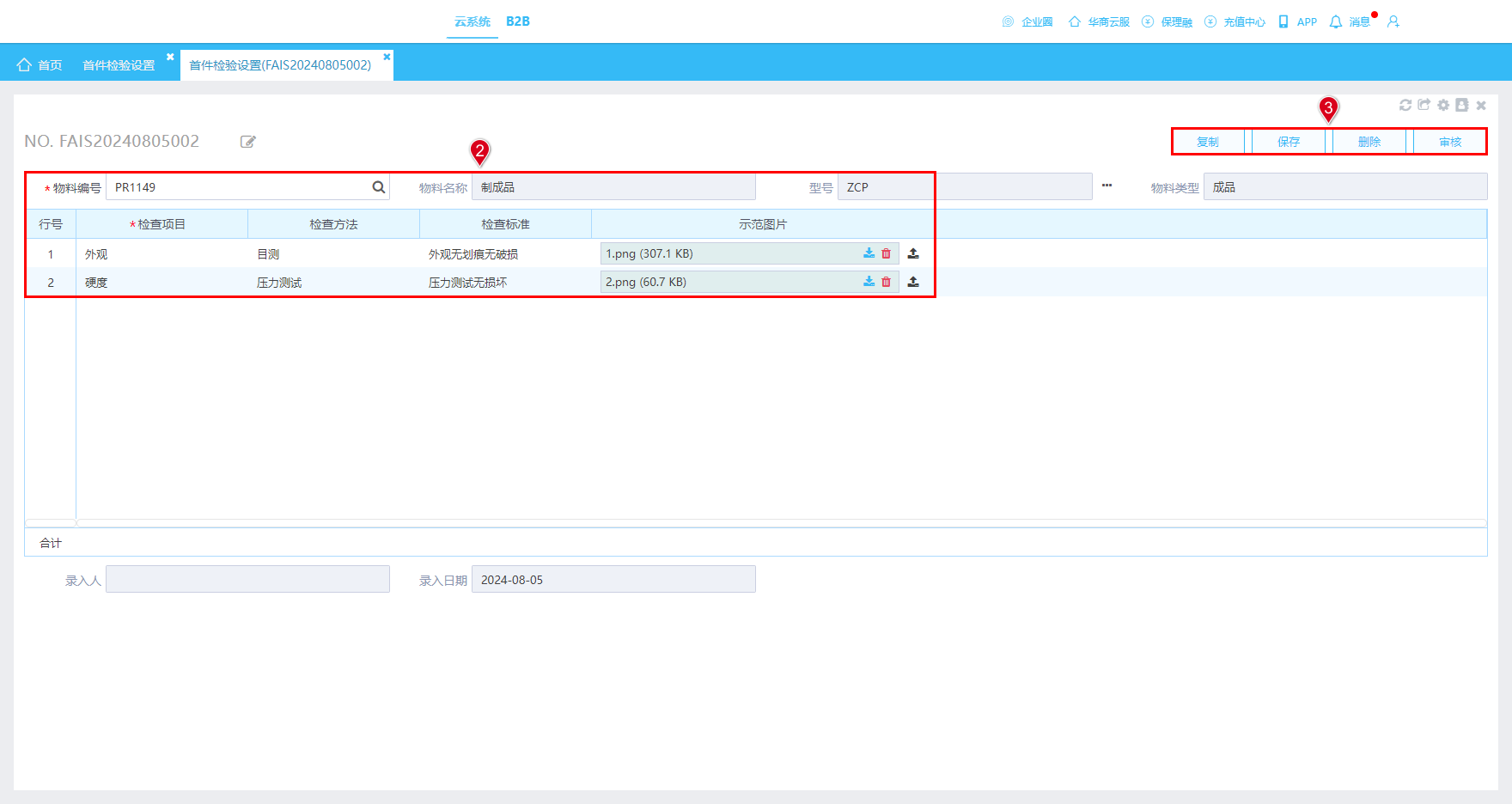This screenshot has width=1512, height=804.
Task: Download the 1.png attachment
Action: pos(869,253)
